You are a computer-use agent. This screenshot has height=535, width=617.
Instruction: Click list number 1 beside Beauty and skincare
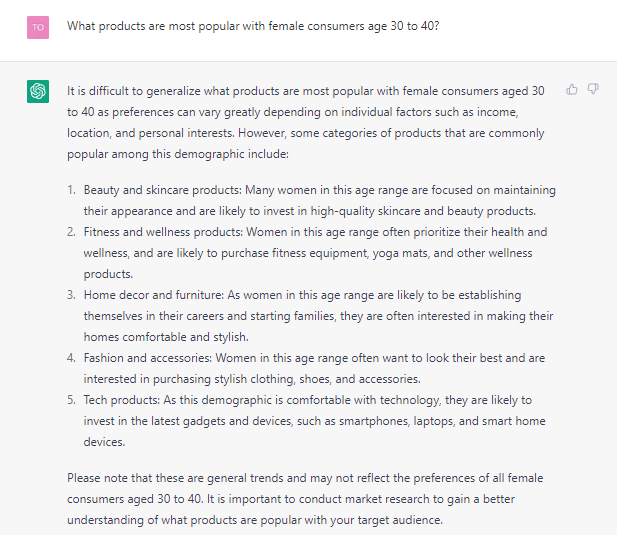72,190
